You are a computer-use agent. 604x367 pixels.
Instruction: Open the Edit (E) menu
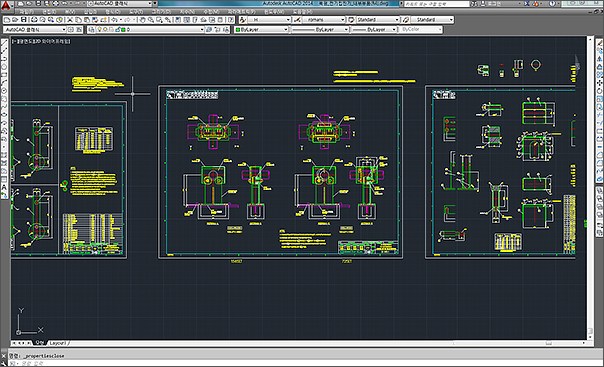[49, 12]
